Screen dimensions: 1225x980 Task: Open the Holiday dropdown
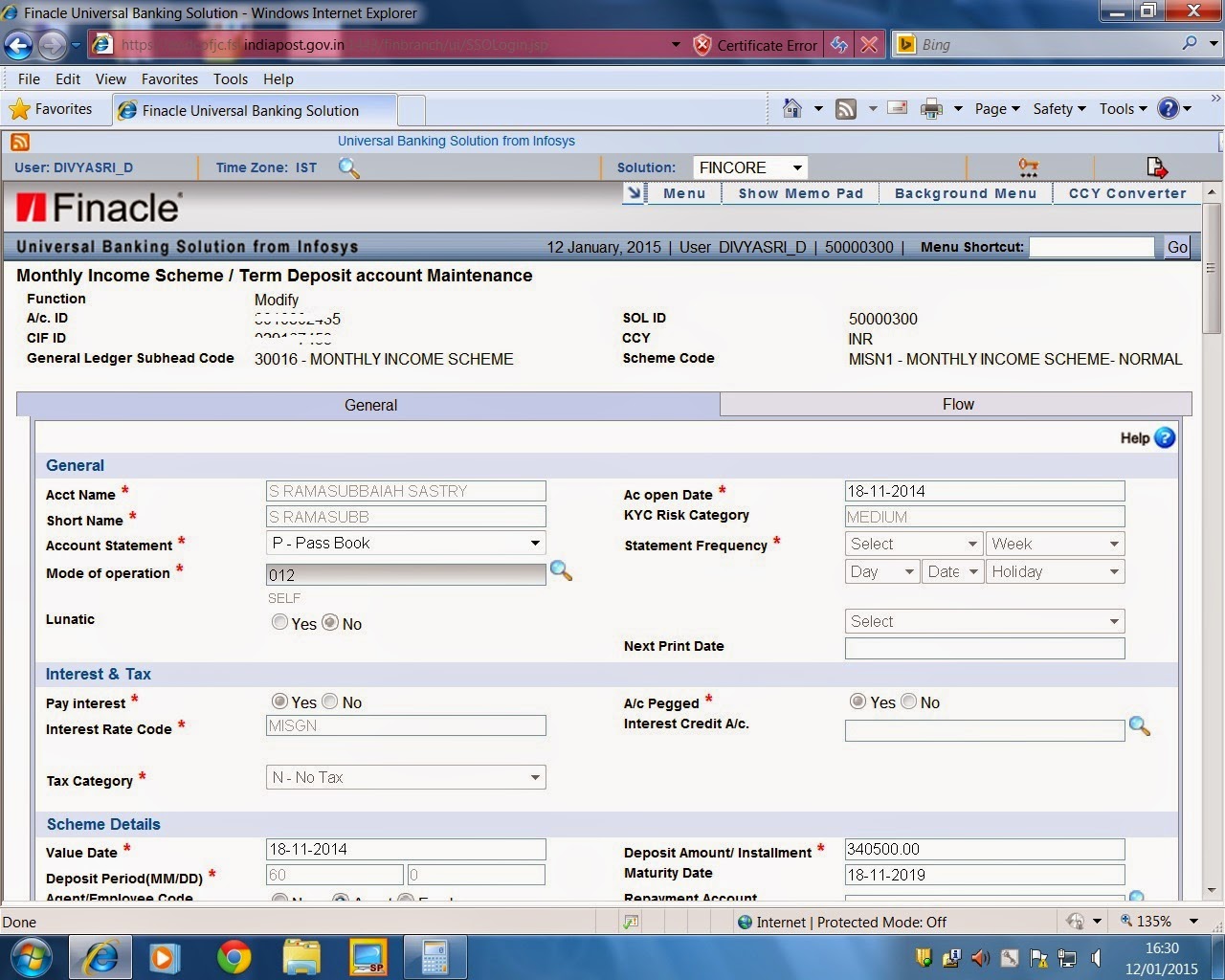(x=1056, y=571)
